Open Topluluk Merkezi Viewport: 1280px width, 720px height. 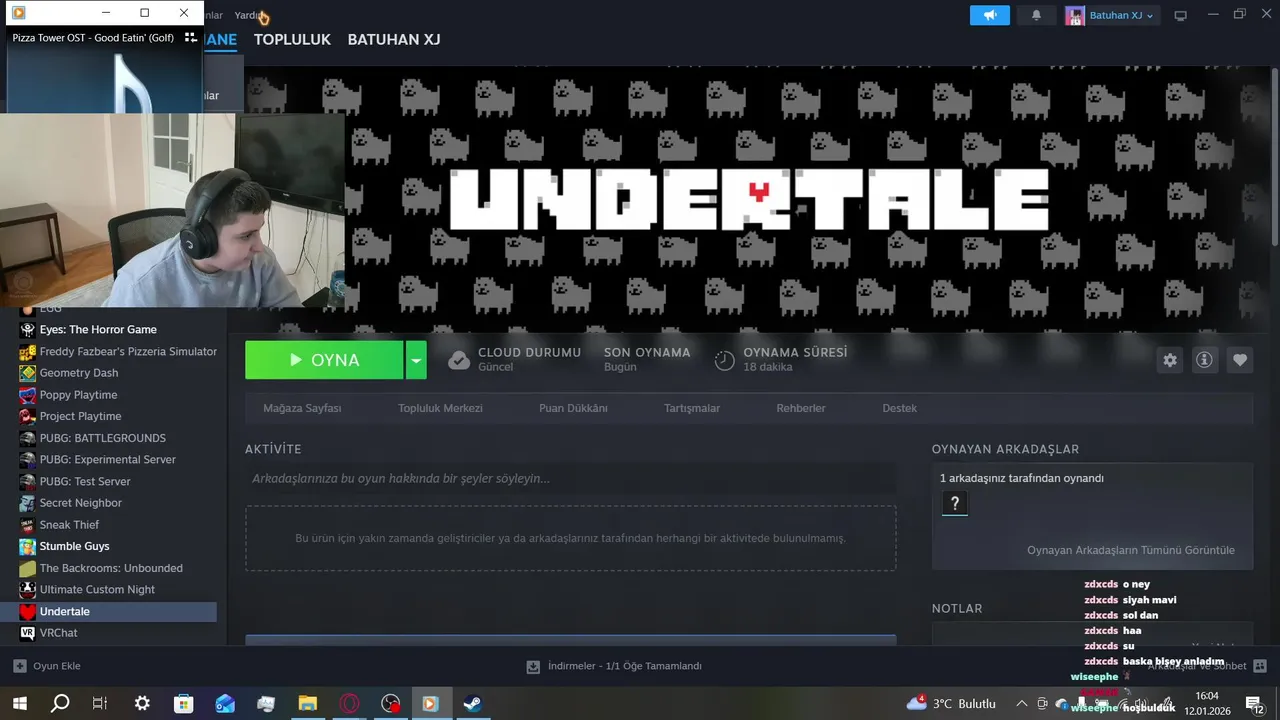pyautogui.click(x=440, y=408)
